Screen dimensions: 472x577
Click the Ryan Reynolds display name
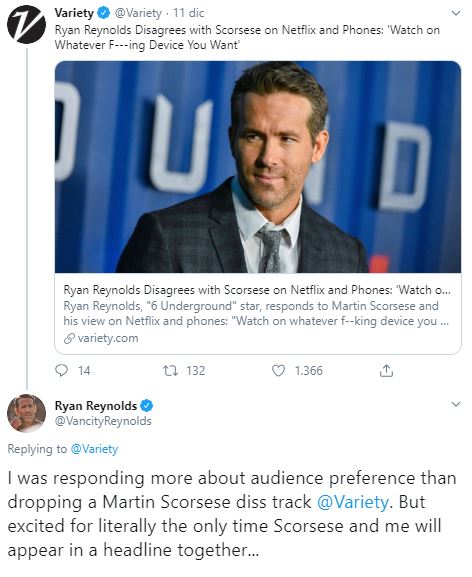coord(96,406)
